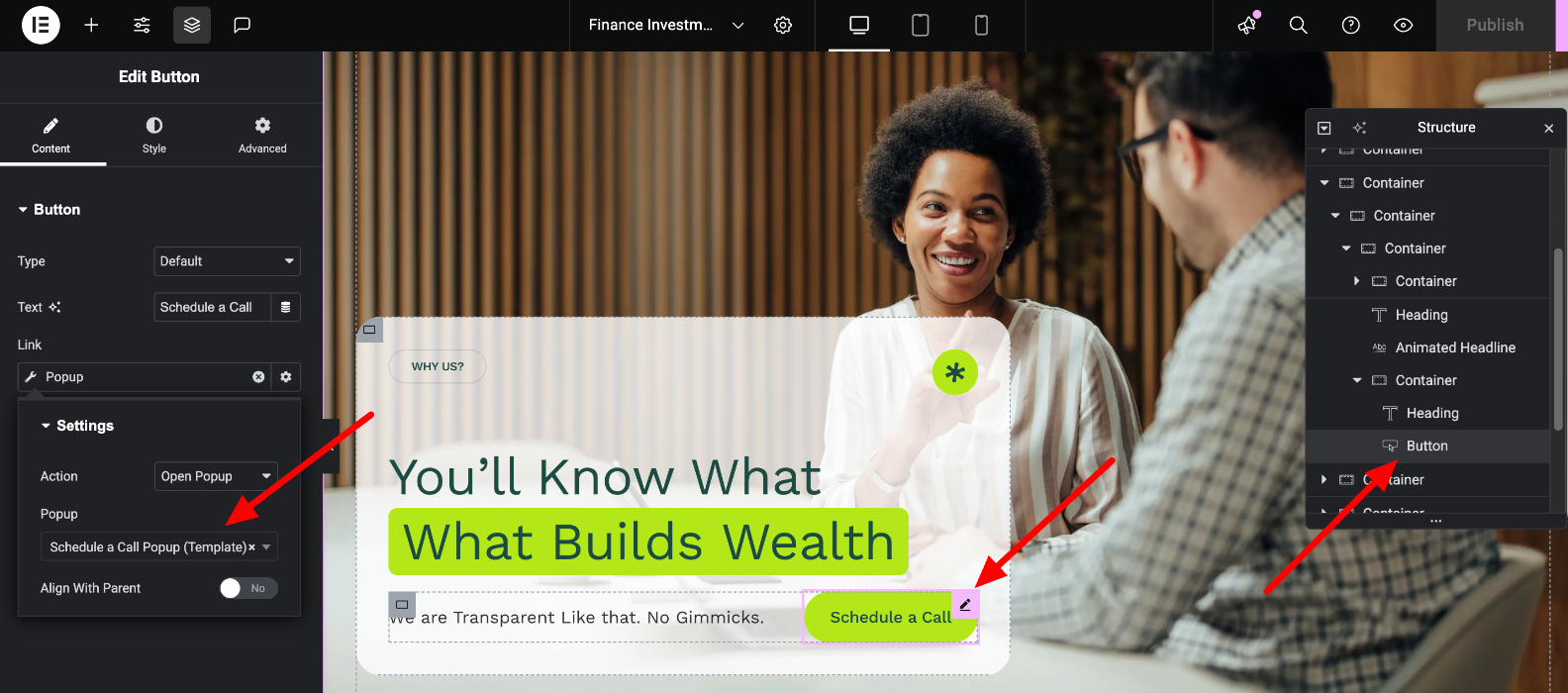Open the Action dropdown
Viewport: 1568px width, 693px height.
tap(216, 476)
